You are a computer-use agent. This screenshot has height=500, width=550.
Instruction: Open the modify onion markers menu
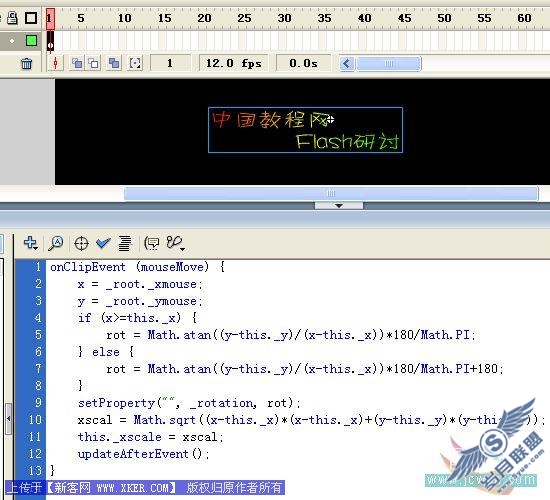click(135, 64)
